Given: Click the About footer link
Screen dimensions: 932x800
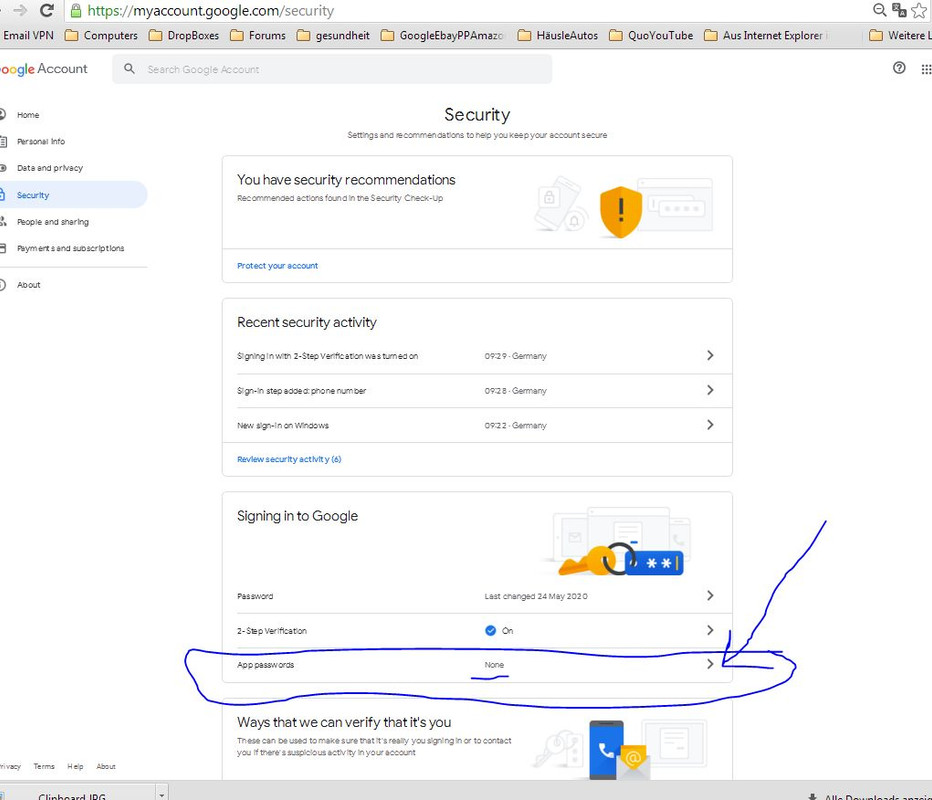Looking at the screenshot, I should [106, 766].
